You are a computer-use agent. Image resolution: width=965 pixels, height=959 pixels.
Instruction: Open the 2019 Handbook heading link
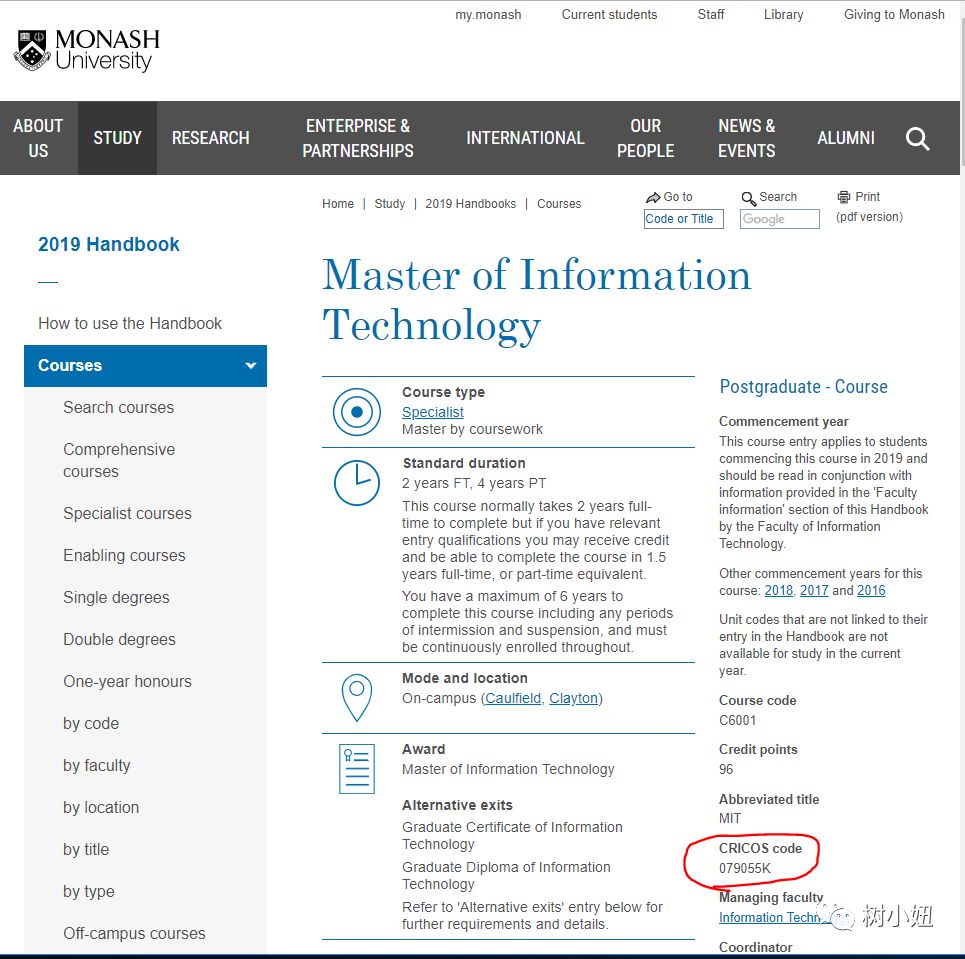pos(109,244)
